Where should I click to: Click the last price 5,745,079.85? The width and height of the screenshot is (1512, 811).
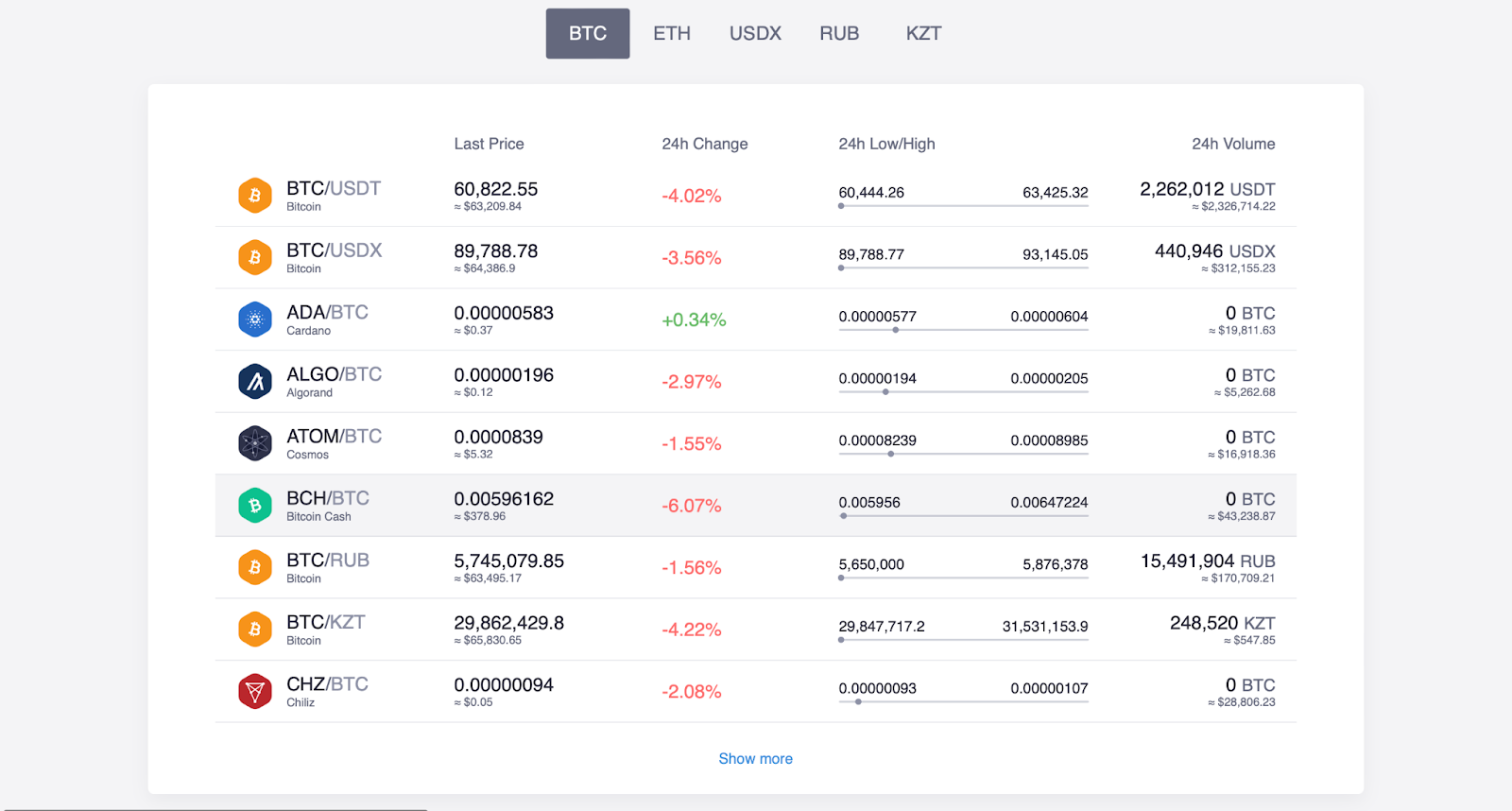(509, 561)
